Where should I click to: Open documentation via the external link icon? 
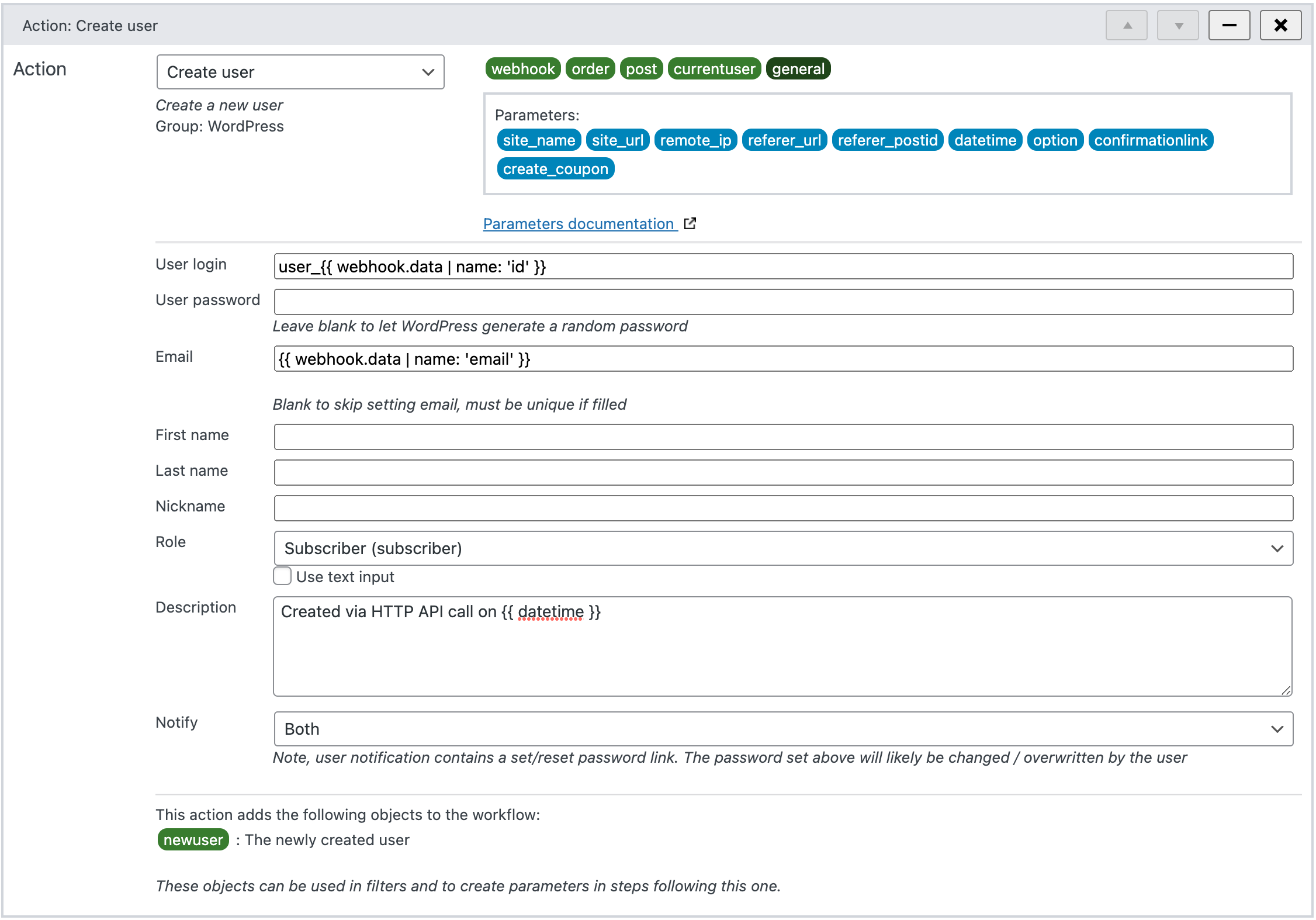click(690, 223)
